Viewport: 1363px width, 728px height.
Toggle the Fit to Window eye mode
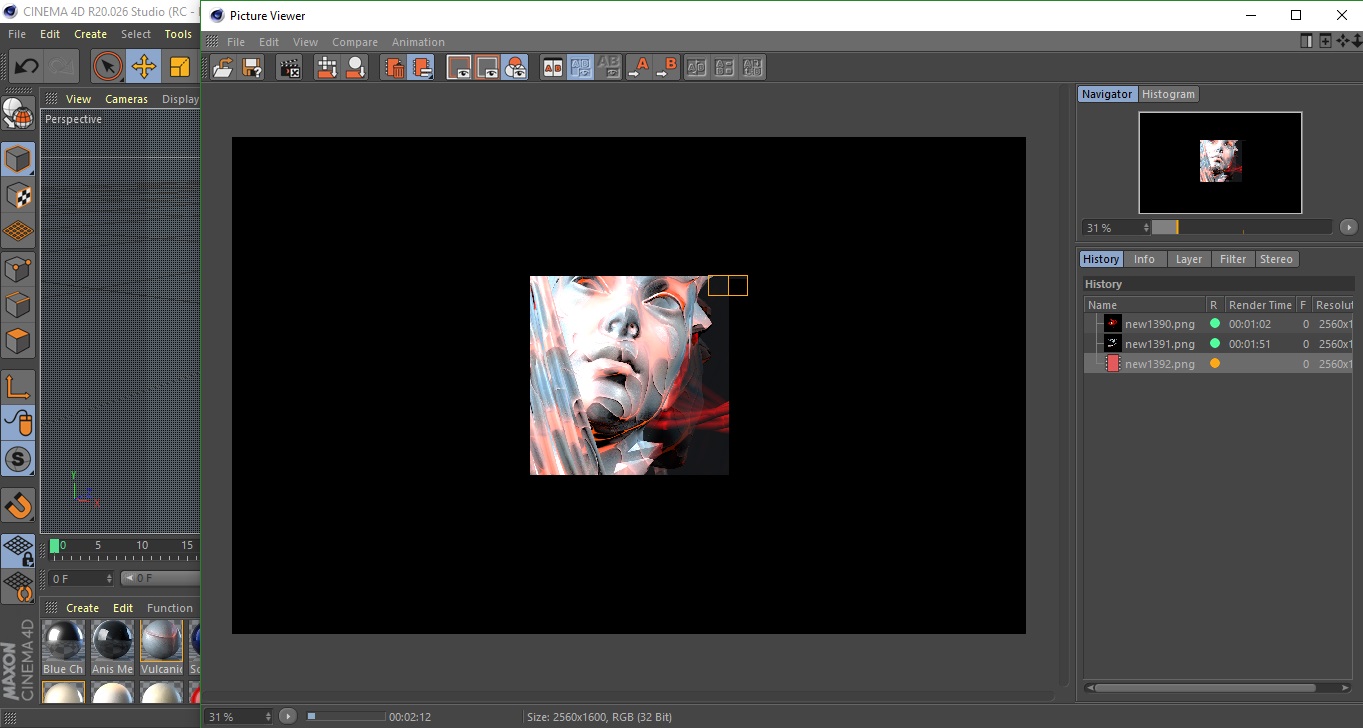point(487,68)
